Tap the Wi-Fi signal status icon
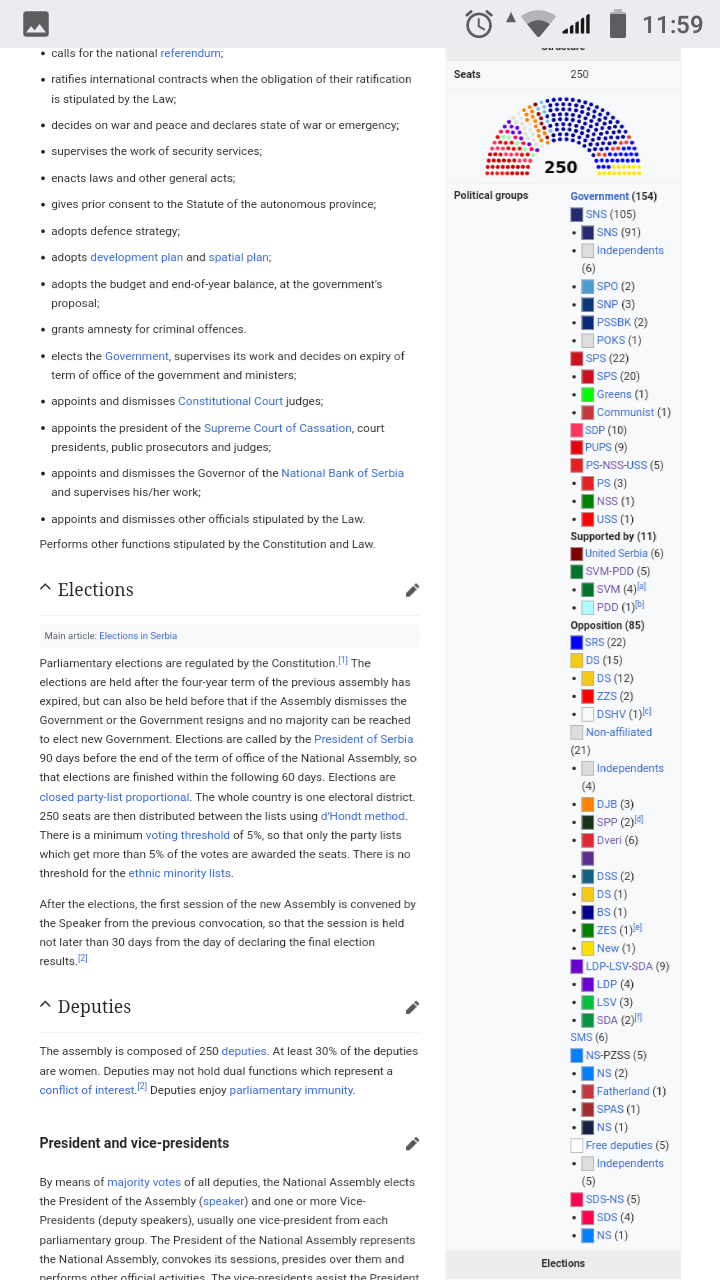The height and width of the screenshot is (1280, 720). [x=538, y=24]
